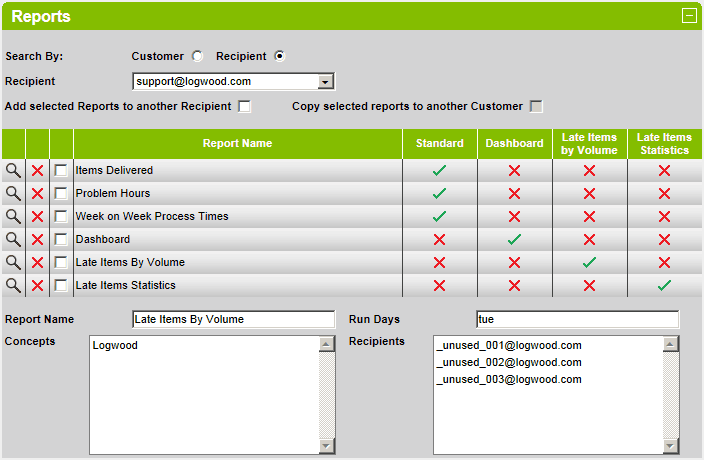The image size is (704, 460).
Task: Select _unused_002@logwood.com in Recipients list
Action: pos(509,362)
